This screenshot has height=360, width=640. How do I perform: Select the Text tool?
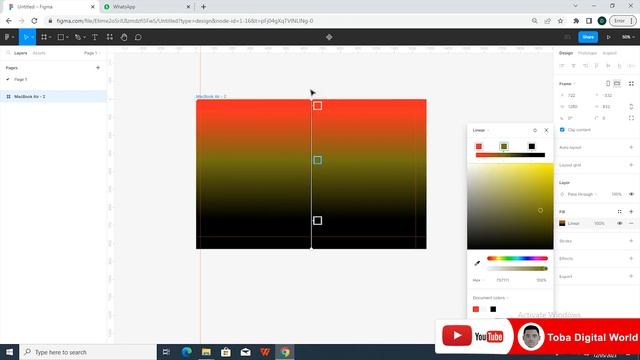(x=95, y=37)
